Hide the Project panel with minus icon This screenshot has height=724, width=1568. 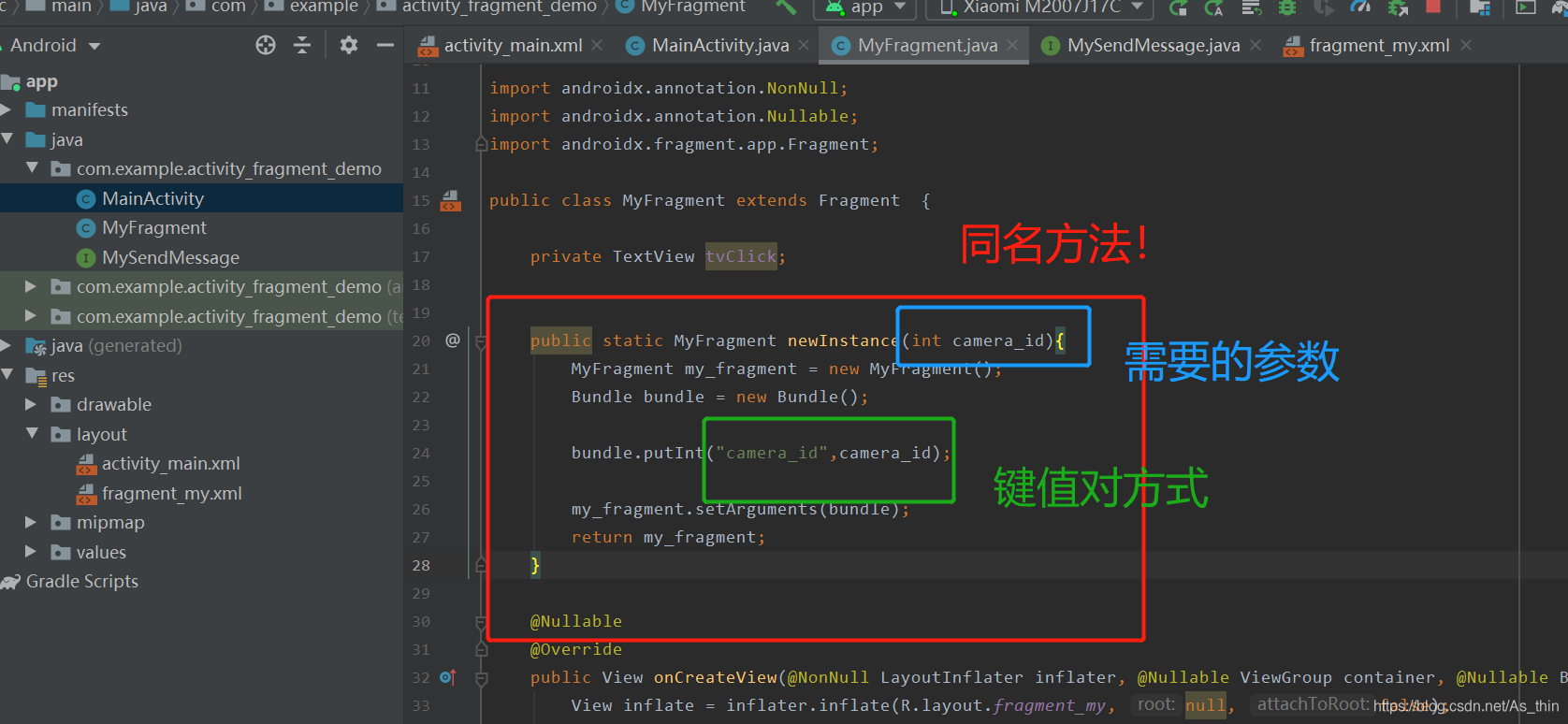(x=385, y=45)
